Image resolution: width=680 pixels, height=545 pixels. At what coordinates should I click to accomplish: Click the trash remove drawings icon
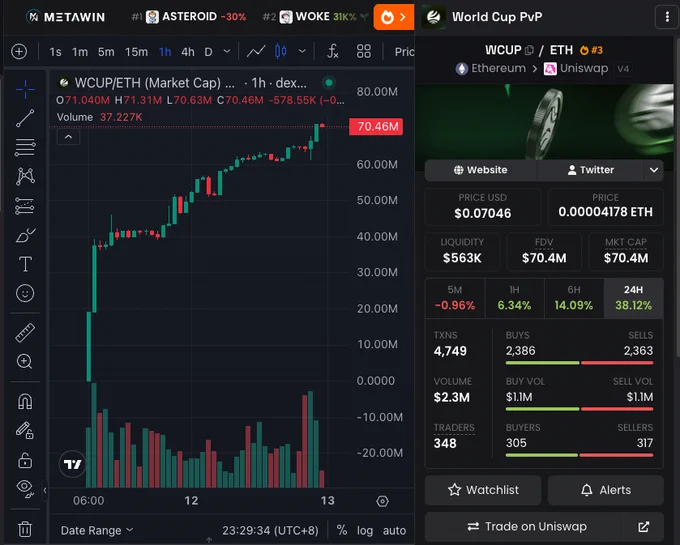point(25,529)
